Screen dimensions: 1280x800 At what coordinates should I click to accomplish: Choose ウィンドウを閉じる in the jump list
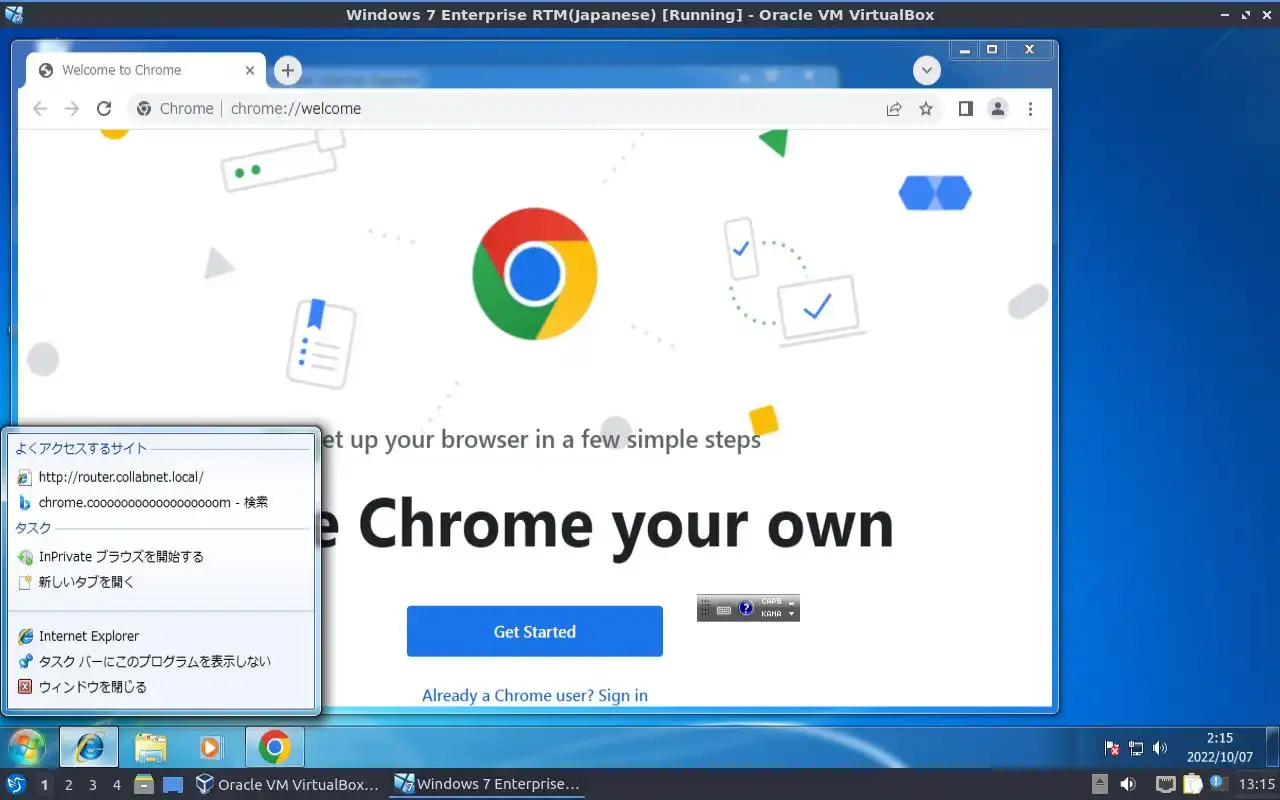(x=161, y=687)
